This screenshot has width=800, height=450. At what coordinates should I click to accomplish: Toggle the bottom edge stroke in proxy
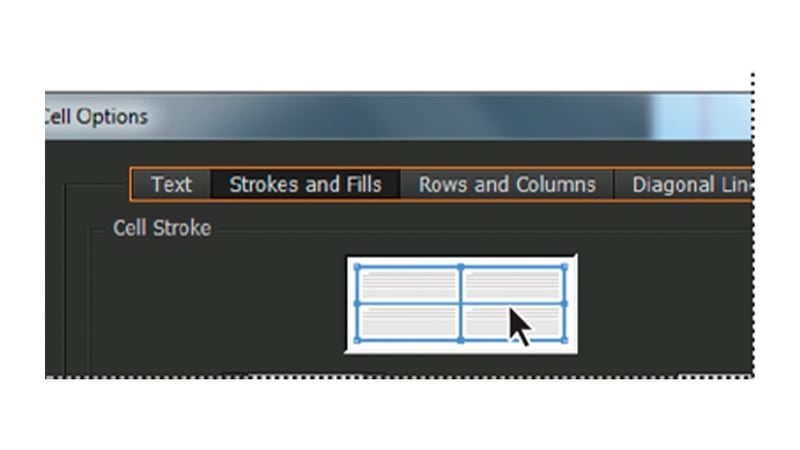(x=410, y=341)
